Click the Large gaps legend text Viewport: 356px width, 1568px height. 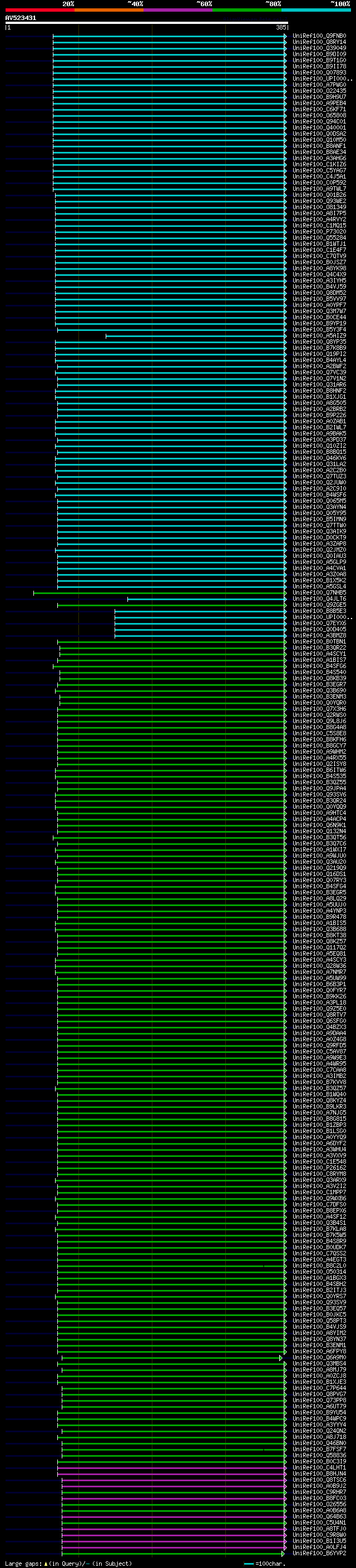pyautogui.click(x=68, y=1563)
